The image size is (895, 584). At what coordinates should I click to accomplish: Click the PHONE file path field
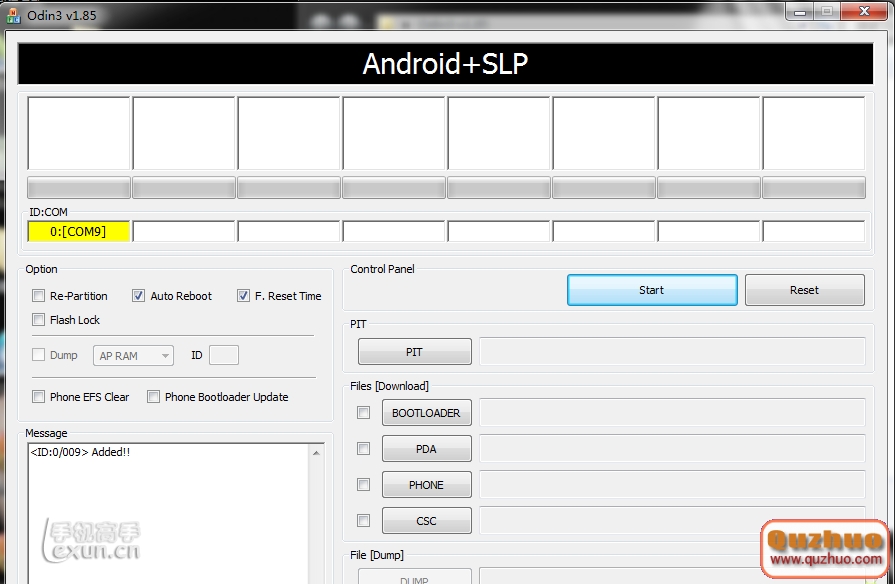(x=672, y=485)
